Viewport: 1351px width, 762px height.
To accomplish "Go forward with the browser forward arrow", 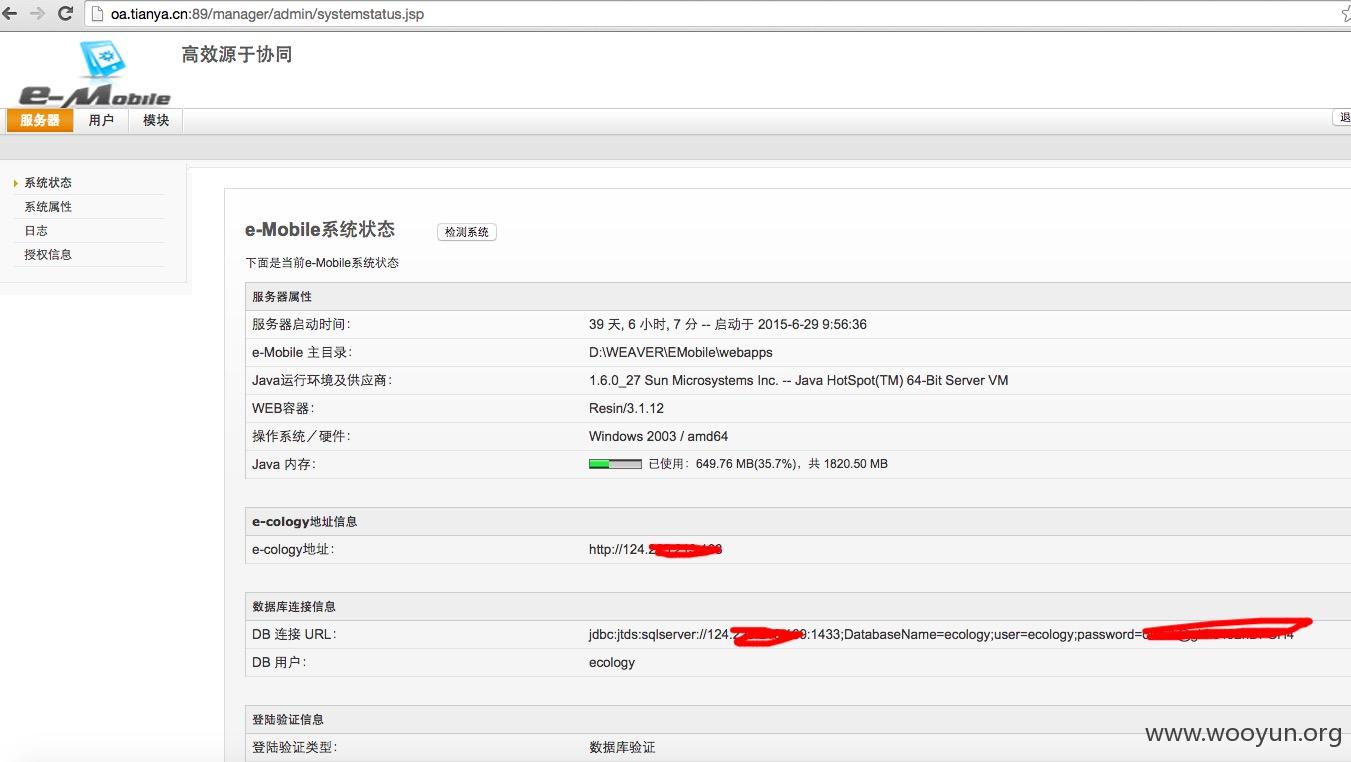I will 37,14.
